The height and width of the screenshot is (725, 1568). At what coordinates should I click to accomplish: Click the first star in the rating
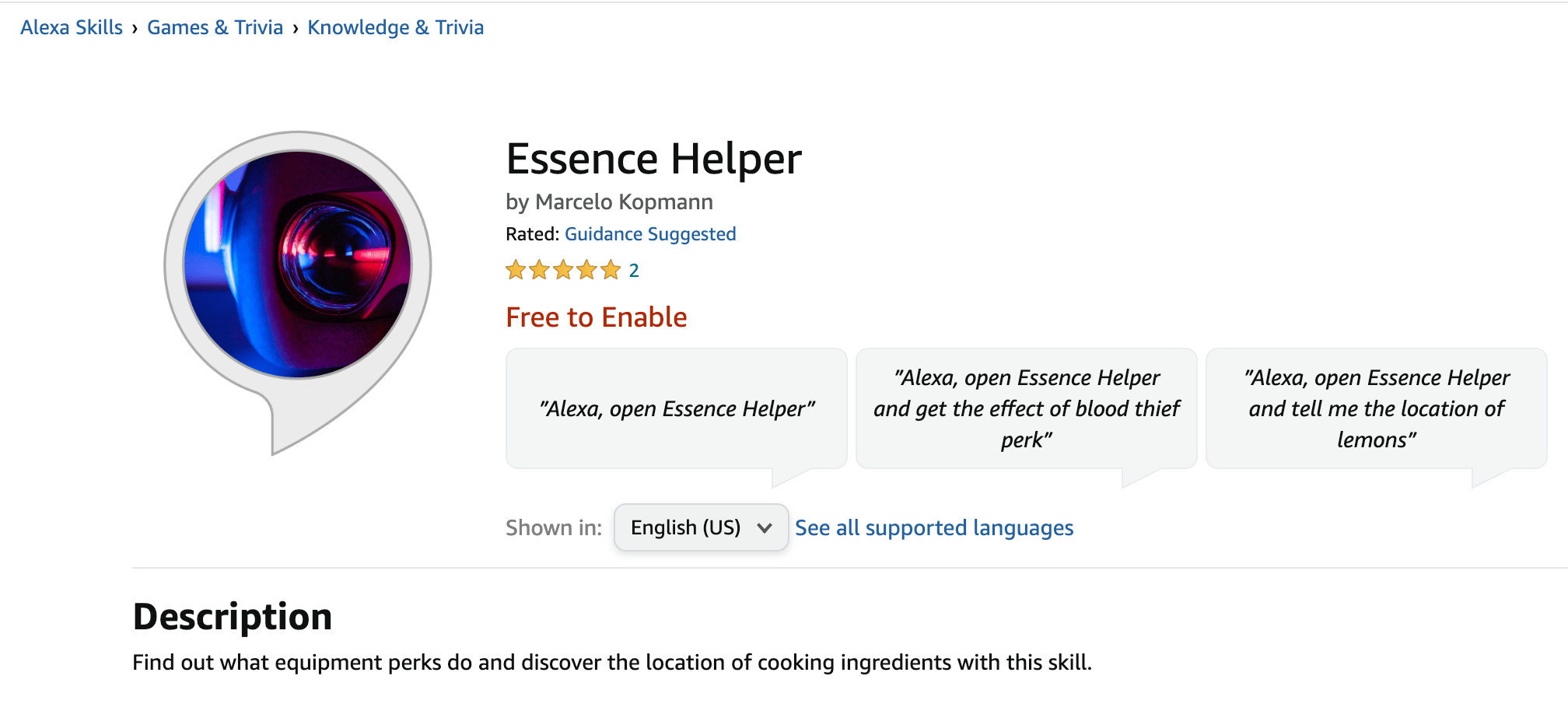click(516, 270)
